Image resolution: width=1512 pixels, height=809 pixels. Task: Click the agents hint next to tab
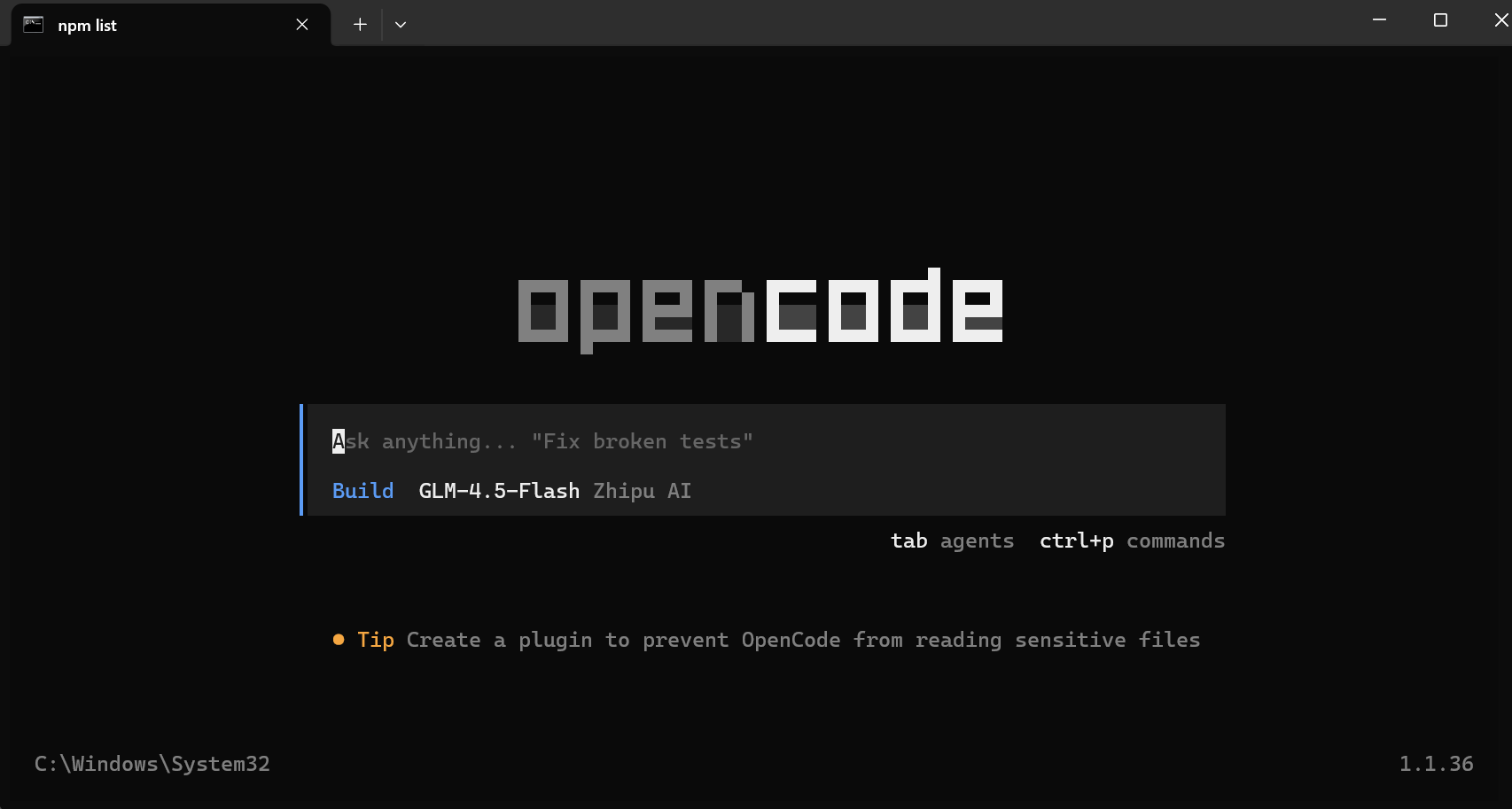click(977, 541)
